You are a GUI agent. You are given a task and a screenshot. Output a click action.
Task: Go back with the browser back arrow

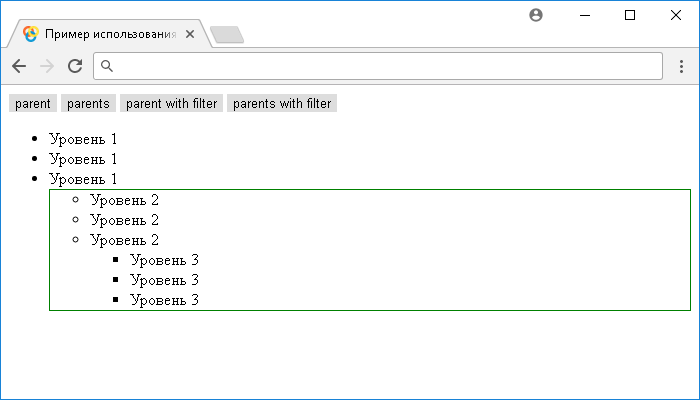tap(19, 66)
